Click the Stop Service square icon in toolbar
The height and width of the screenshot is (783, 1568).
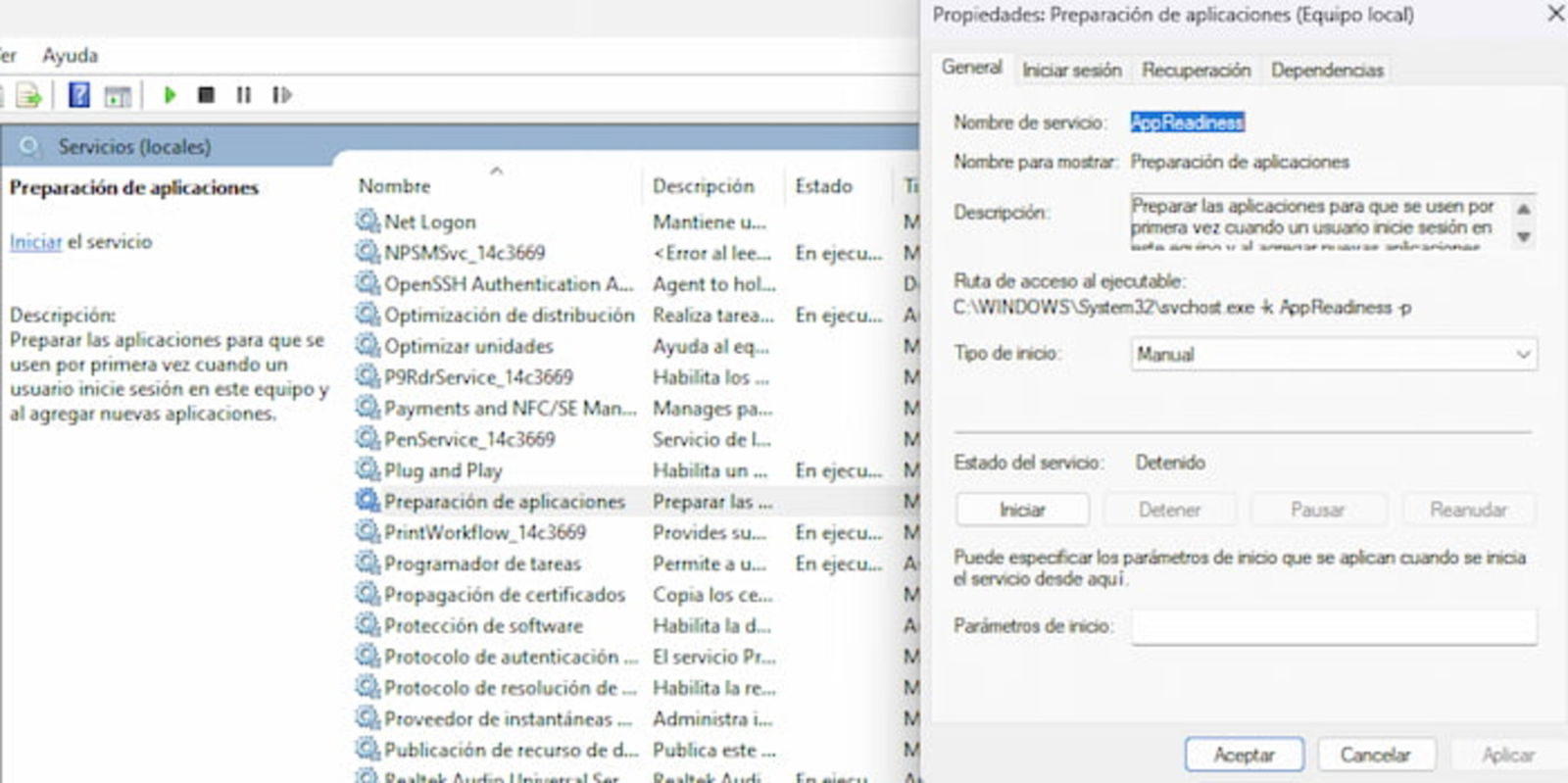pyautogui.click(x=206, y=95)
